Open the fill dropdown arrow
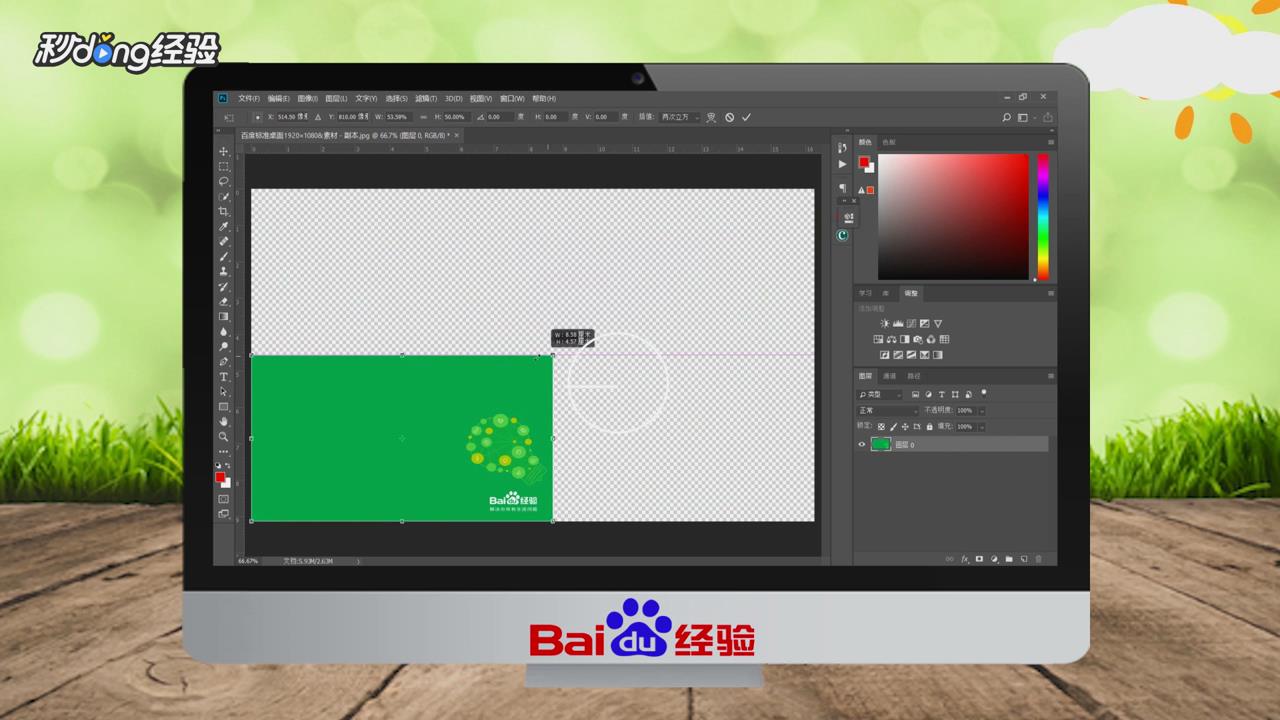The height and width of the screenshot is (720, 1280). tap(981, 427)
